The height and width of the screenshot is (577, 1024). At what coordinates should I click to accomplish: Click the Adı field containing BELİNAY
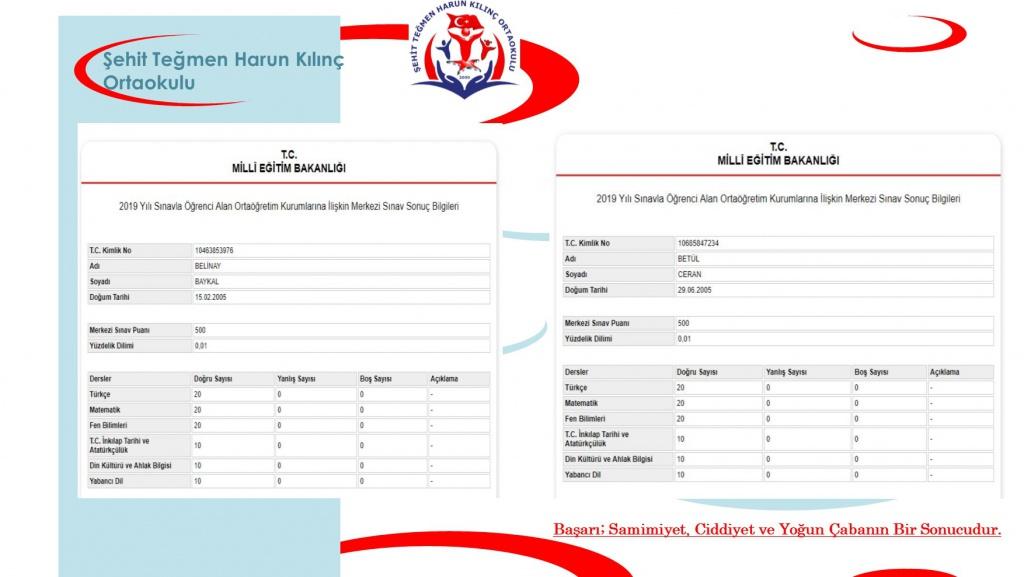[x=340, y=266]
